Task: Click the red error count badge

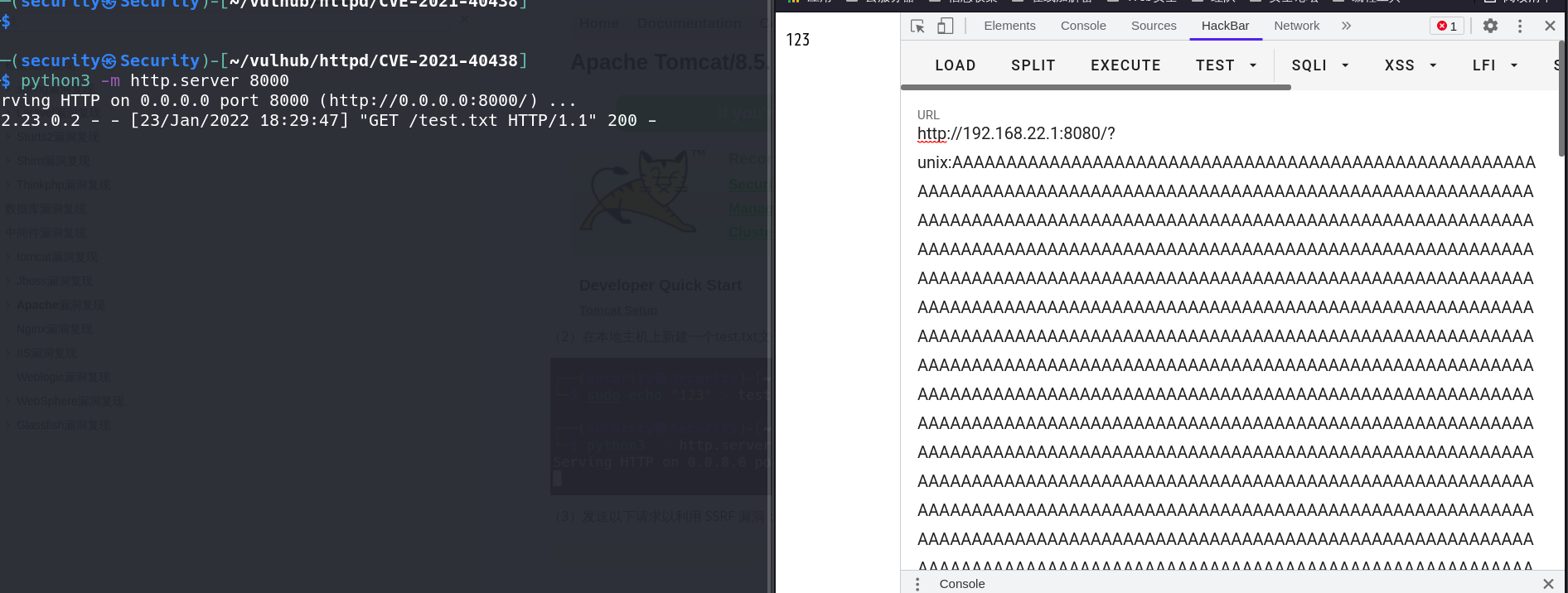Action: [1447, 26]
